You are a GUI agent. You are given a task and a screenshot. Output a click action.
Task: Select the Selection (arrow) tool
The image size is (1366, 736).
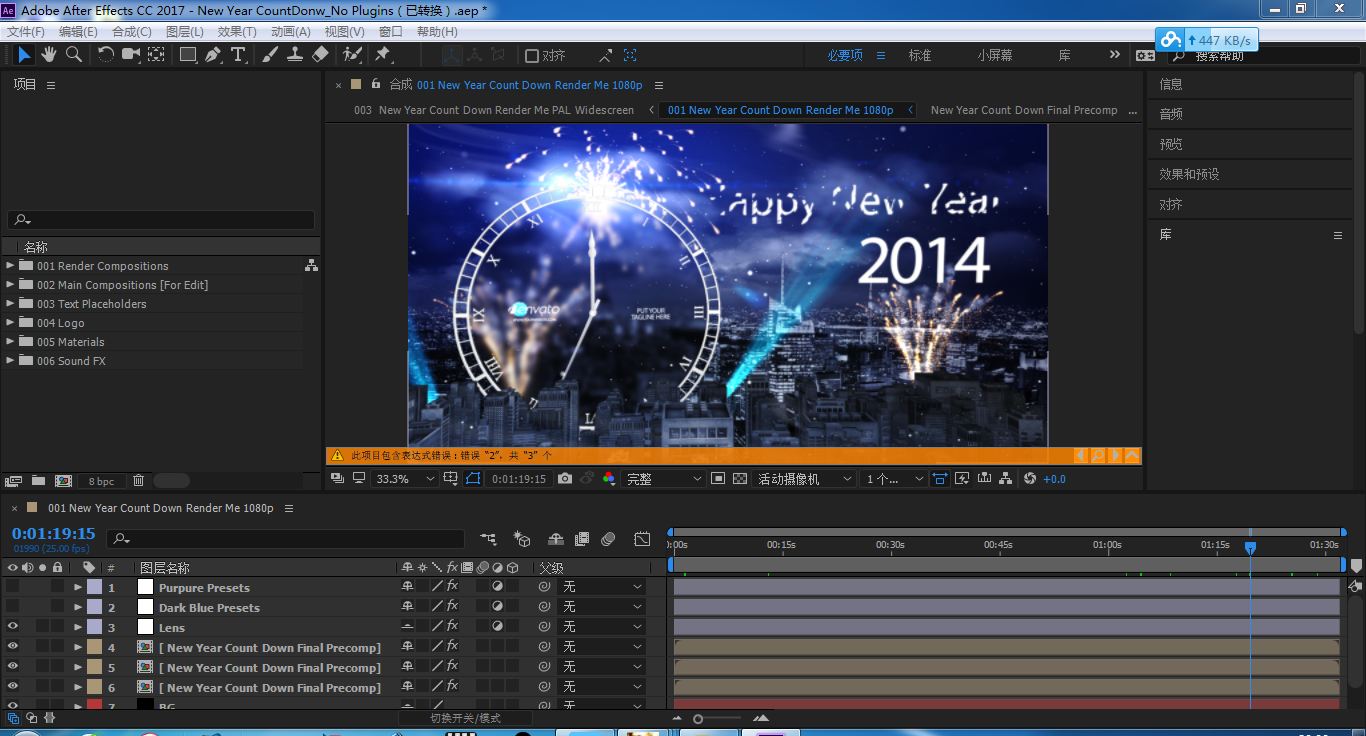25,55
